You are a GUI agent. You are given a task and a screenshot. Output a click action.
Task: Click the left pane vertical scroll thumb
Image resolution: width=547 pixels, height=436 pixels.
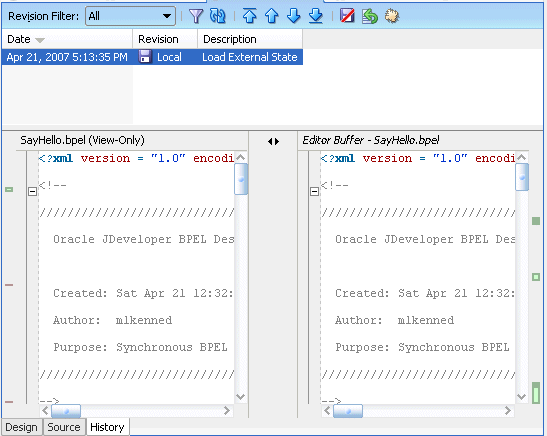pos(241,179)
